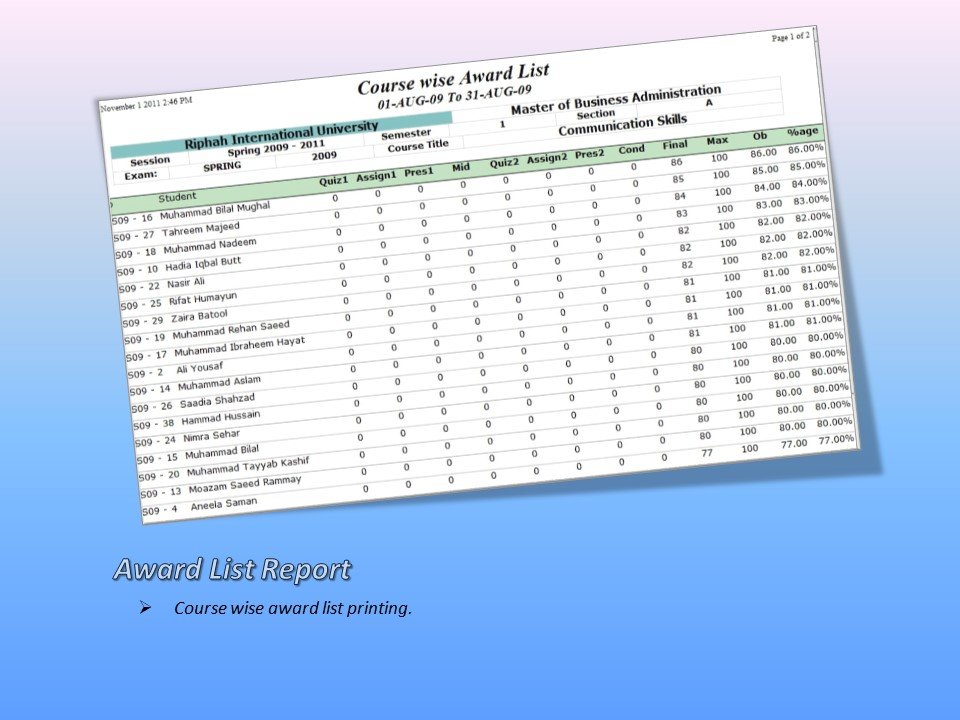This screenshot has width=960, height=720.
Task: Select student 'Zaira Batool'
Action: click(199, 317)
